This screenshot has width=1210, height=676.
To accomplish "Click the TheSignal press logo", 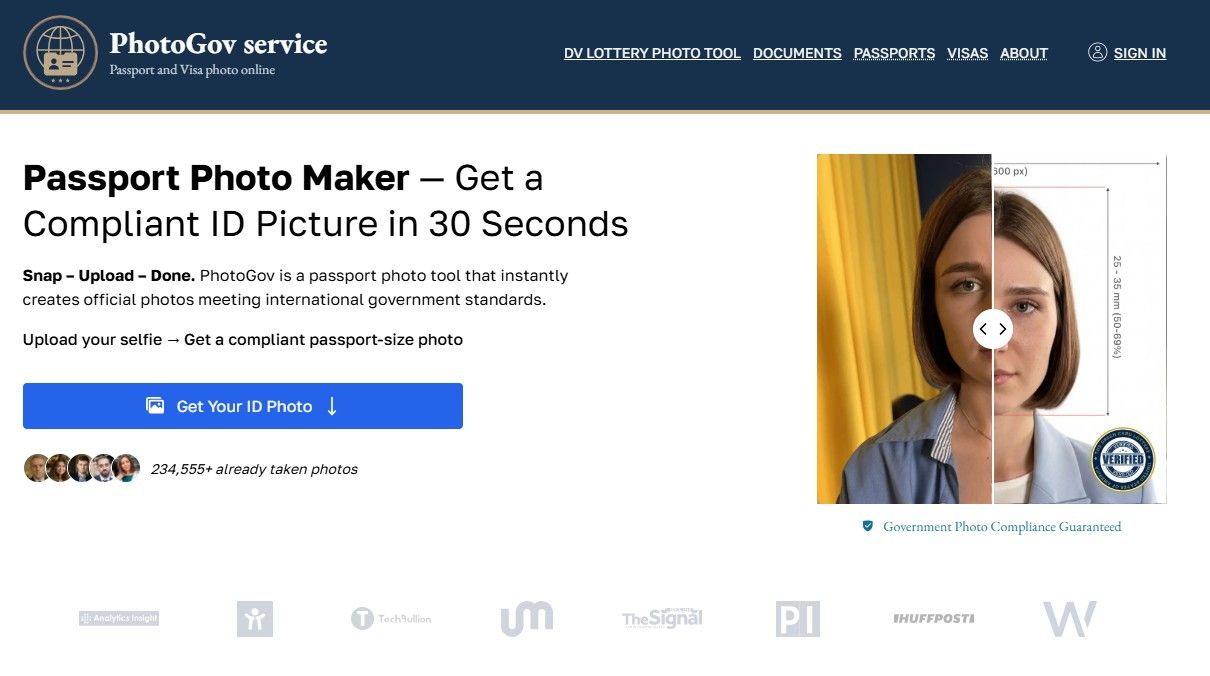I will click(662, 619).
